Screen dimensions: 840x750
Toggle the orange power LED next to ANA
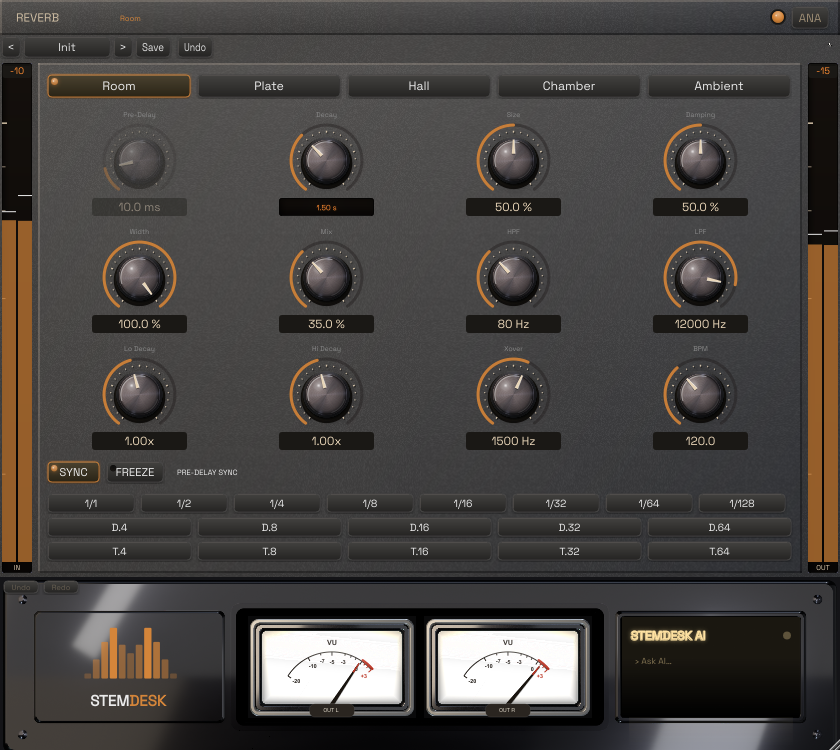(x=777, y=17)
